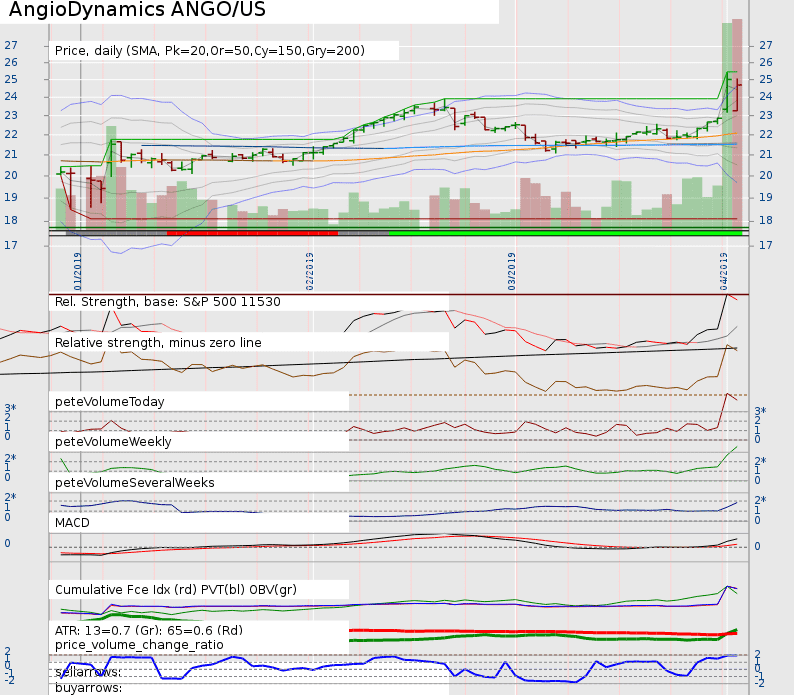Viewport: 794px width, 695px height.
Task: Click the red segment of the trend status bar
Action: pos(252,233)
